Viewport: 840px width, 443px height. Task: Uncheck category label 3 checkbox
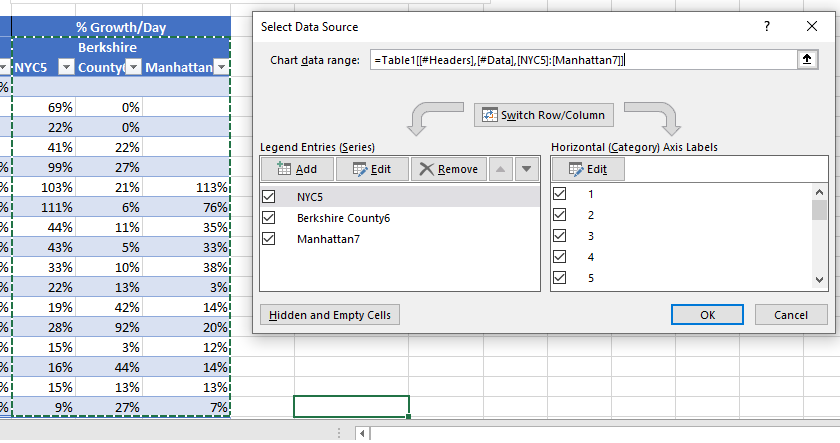(x=560, y=236)
